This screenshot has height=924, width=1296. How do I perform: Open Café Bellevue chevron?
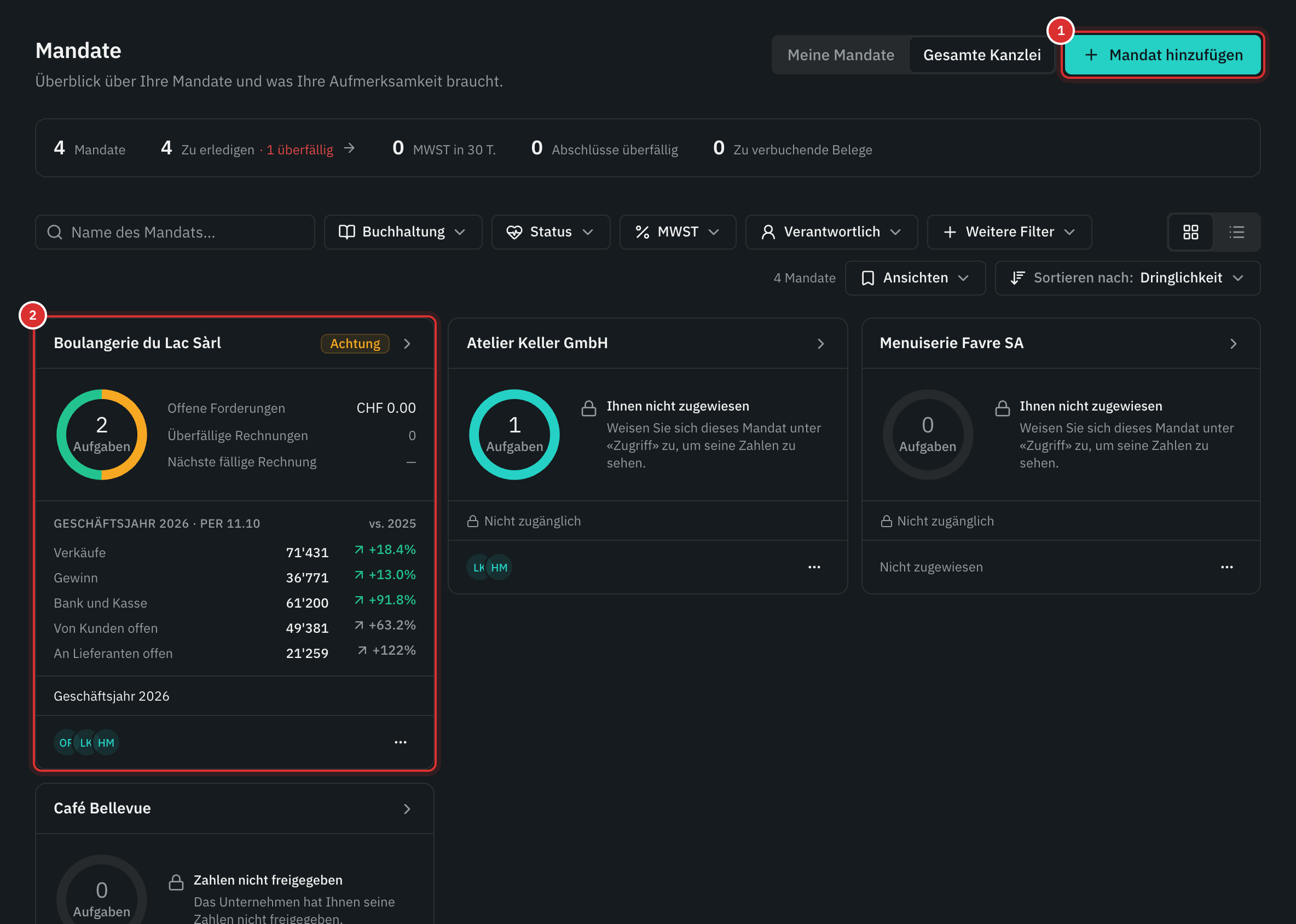coord(407,809)
